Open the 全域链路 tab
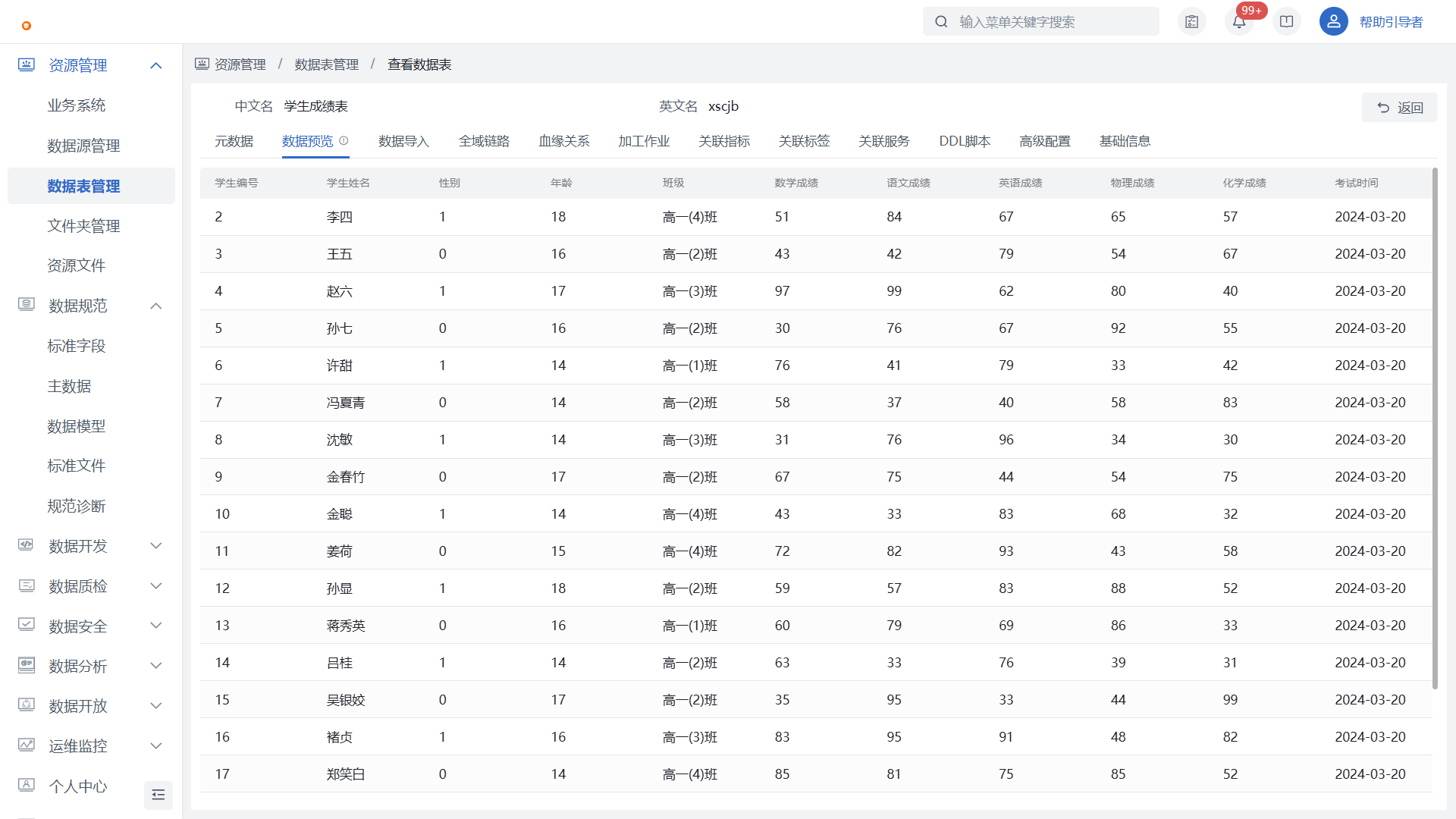 484,141
